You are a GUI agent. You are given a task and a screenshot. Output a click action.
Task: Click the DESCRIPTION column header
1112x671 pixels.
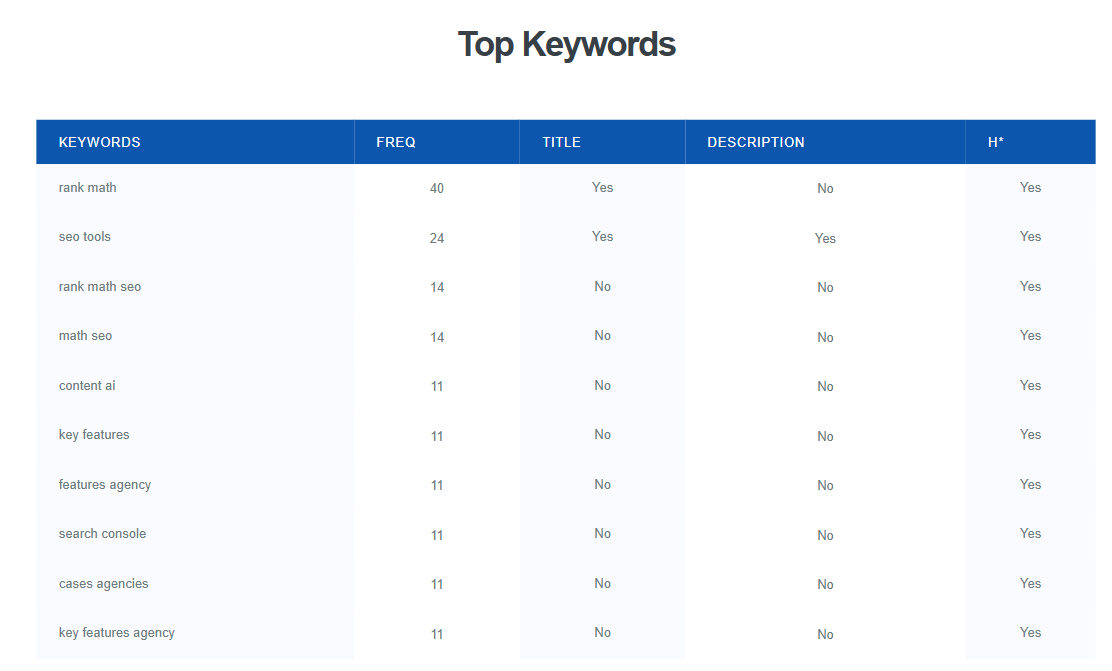click(825, 142)
